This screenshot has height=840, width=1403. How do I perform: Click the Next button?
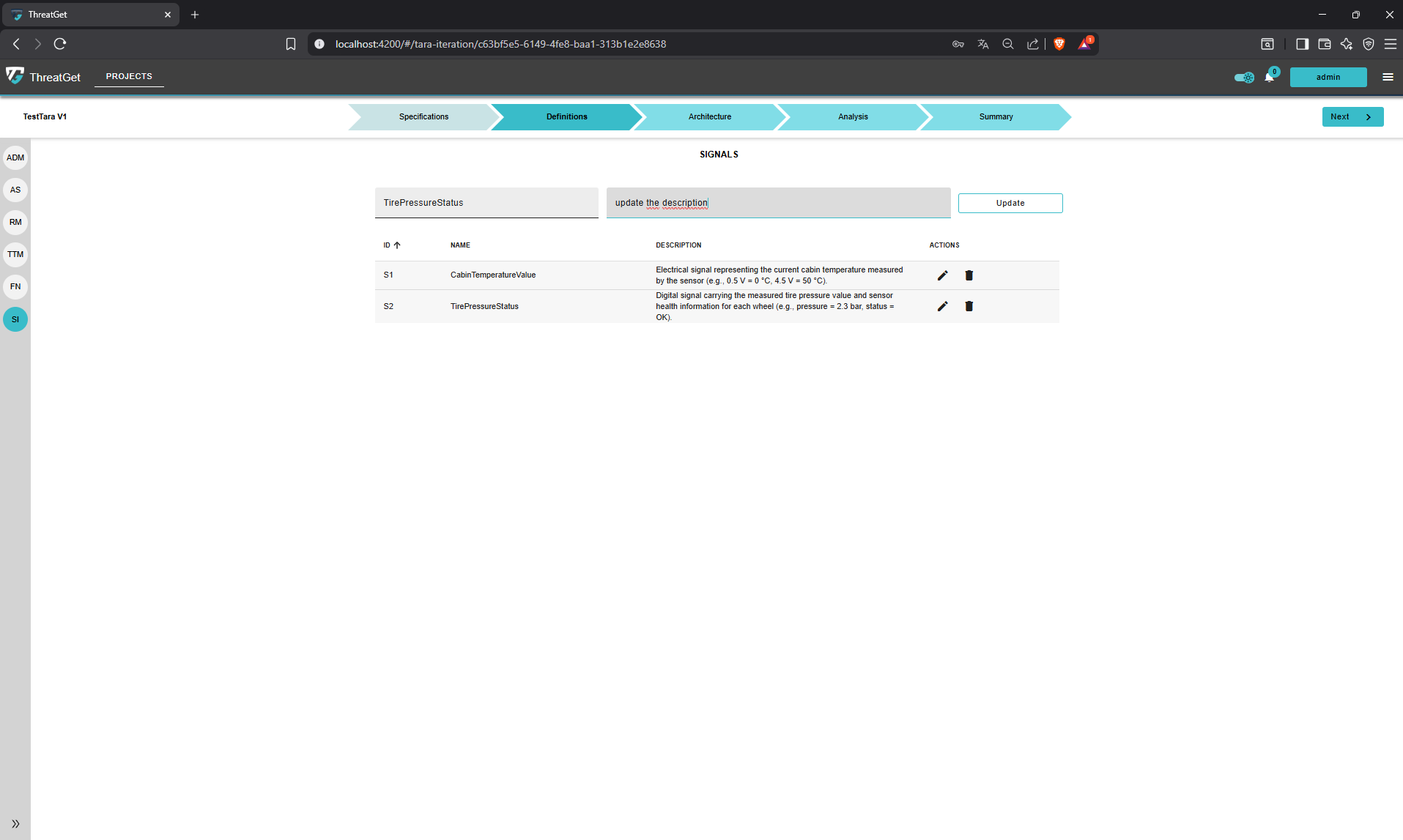(1352, 117)
